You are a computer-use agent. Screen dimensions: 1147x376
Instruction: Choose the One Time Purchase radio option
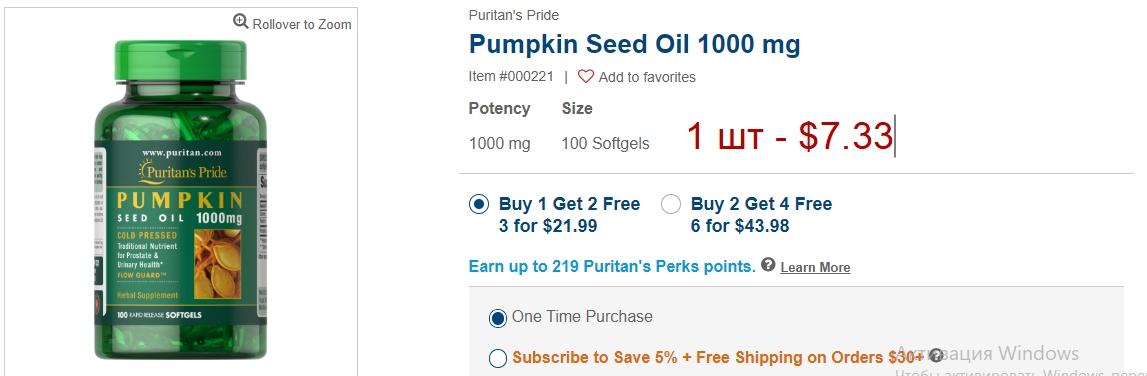497,318
